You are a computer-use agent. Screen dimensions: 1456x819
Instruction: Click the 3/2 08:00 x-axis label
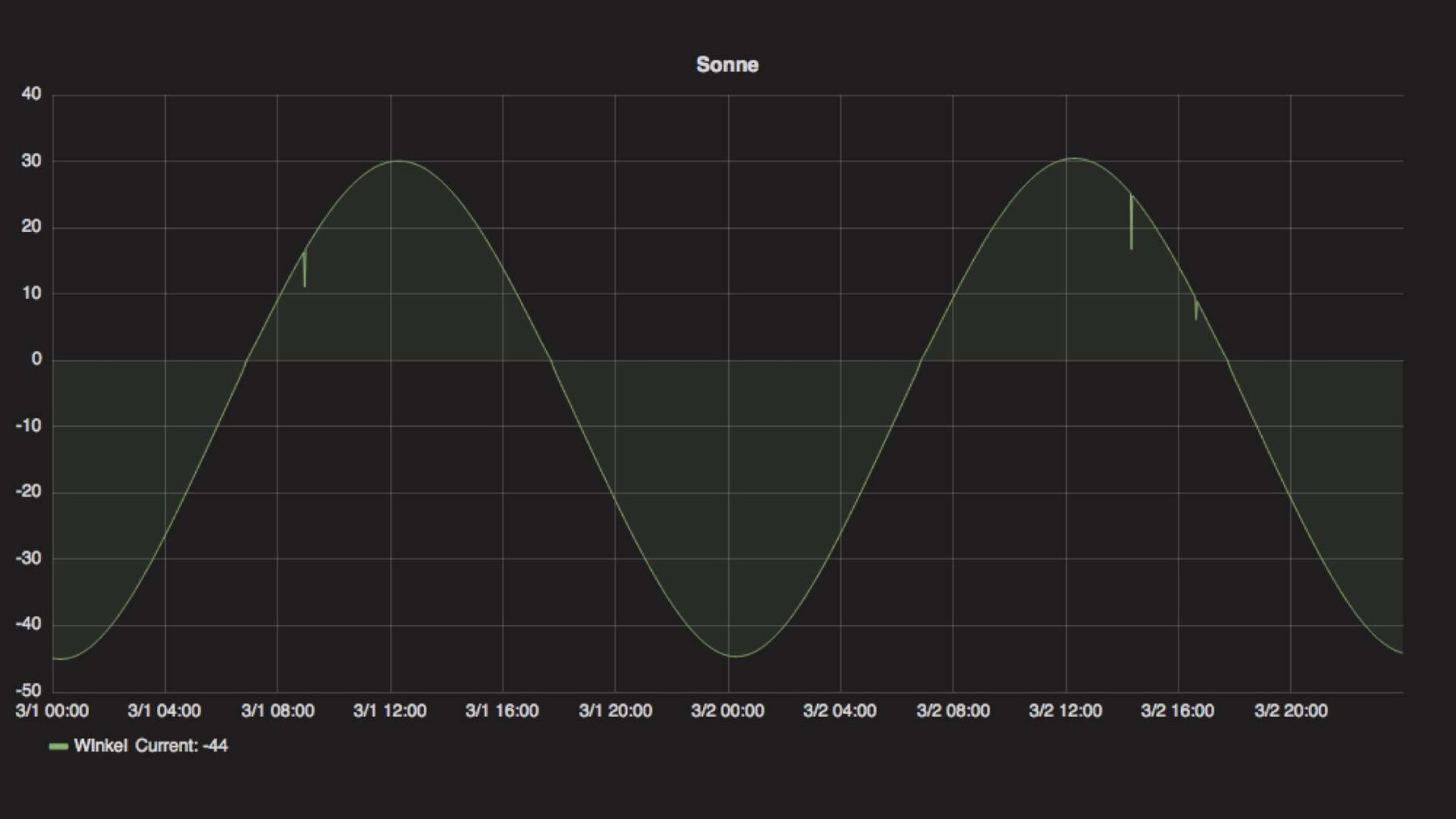click(x=953, y=711)
